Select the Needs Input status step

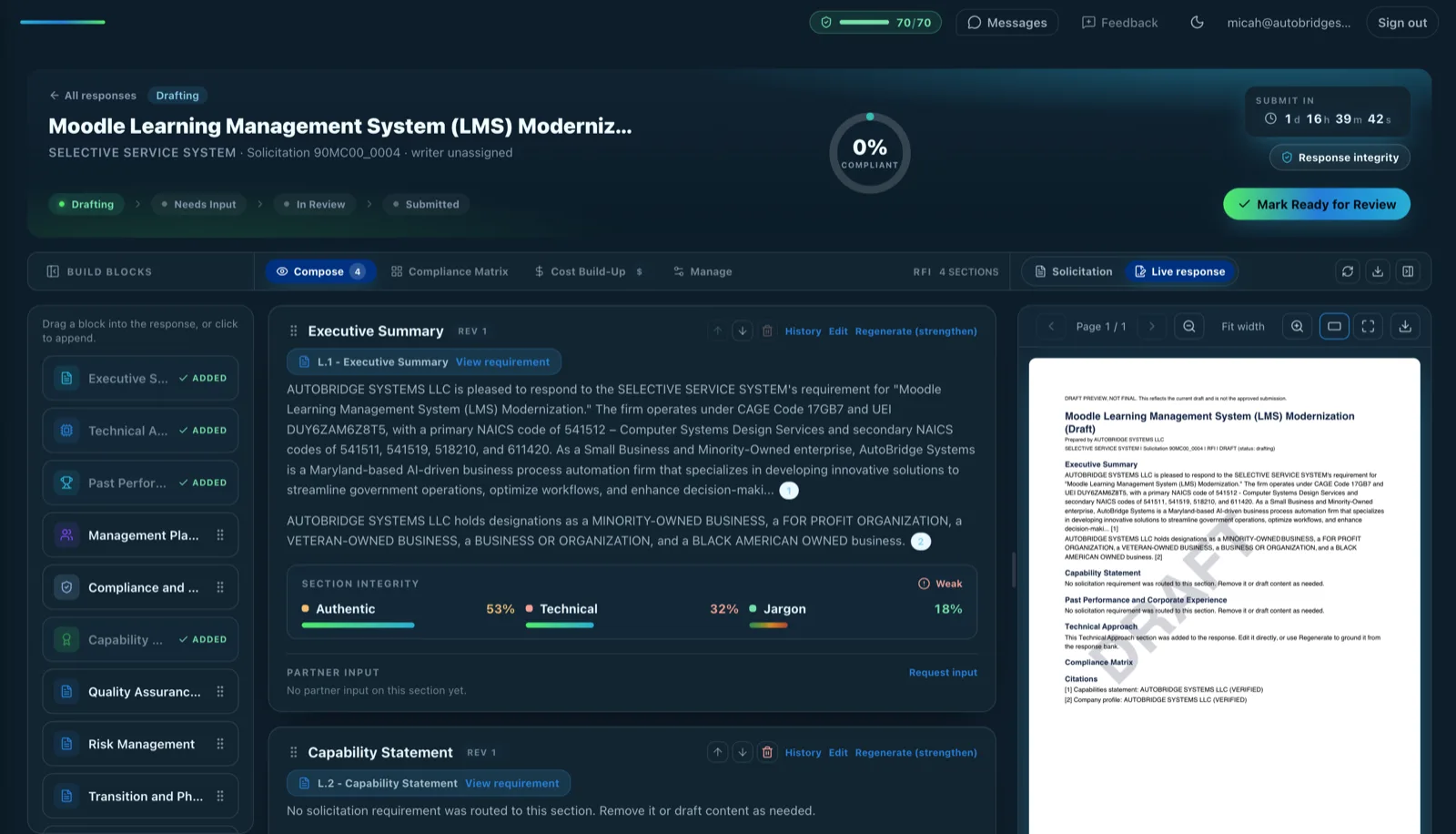click(198, 204)
